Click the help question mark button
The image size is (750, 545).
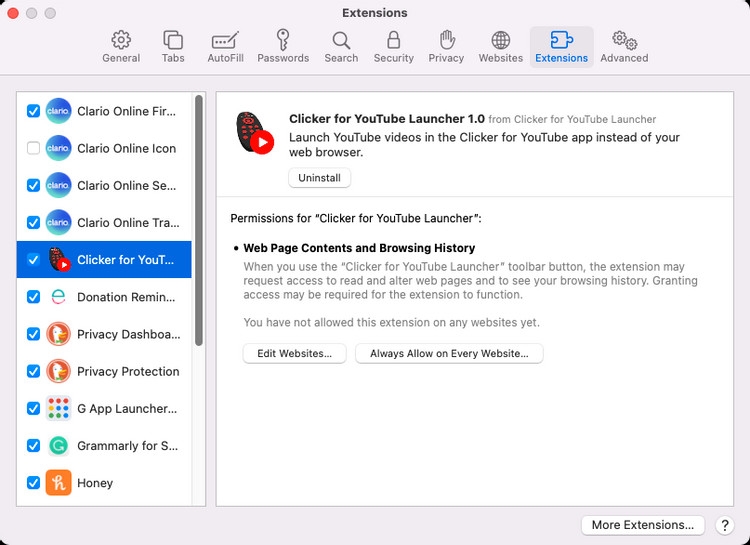pos(725,525)
